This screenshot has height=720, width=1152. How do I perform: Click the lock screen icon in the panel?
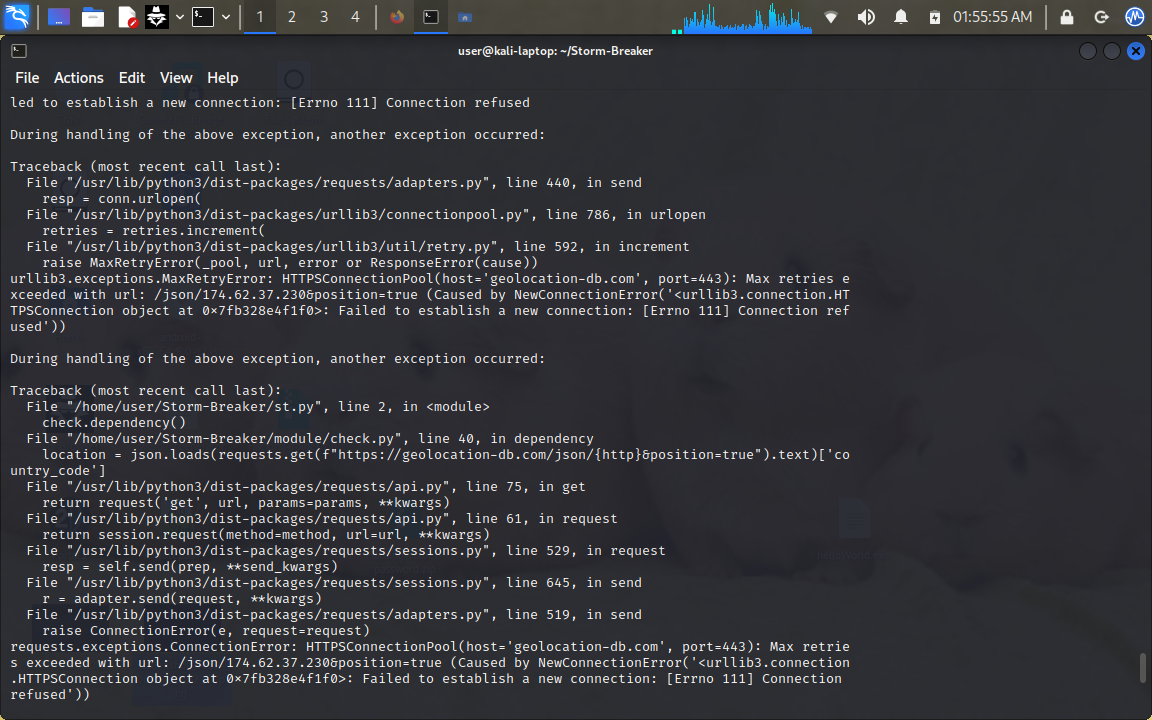[x=1066, y=17]
